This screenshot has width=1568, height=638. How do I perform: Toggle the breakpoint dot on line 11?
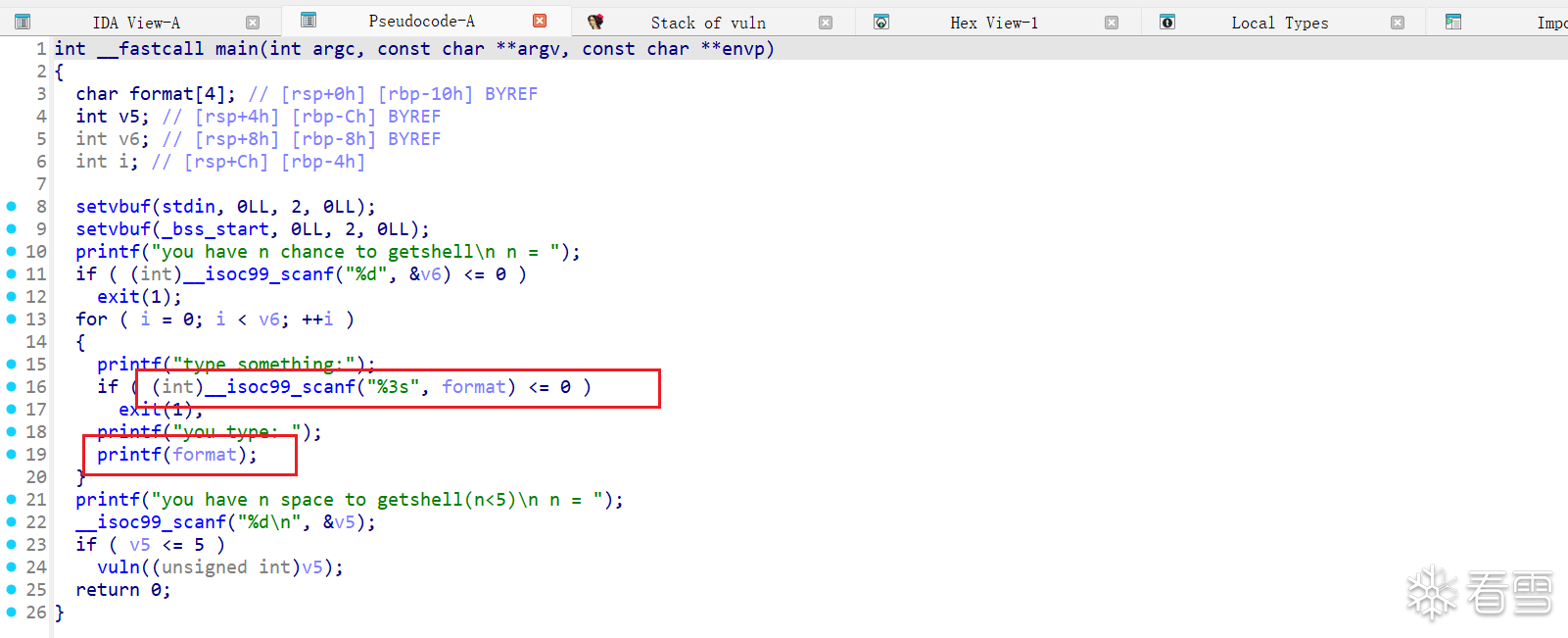click(x=12, y=273)
